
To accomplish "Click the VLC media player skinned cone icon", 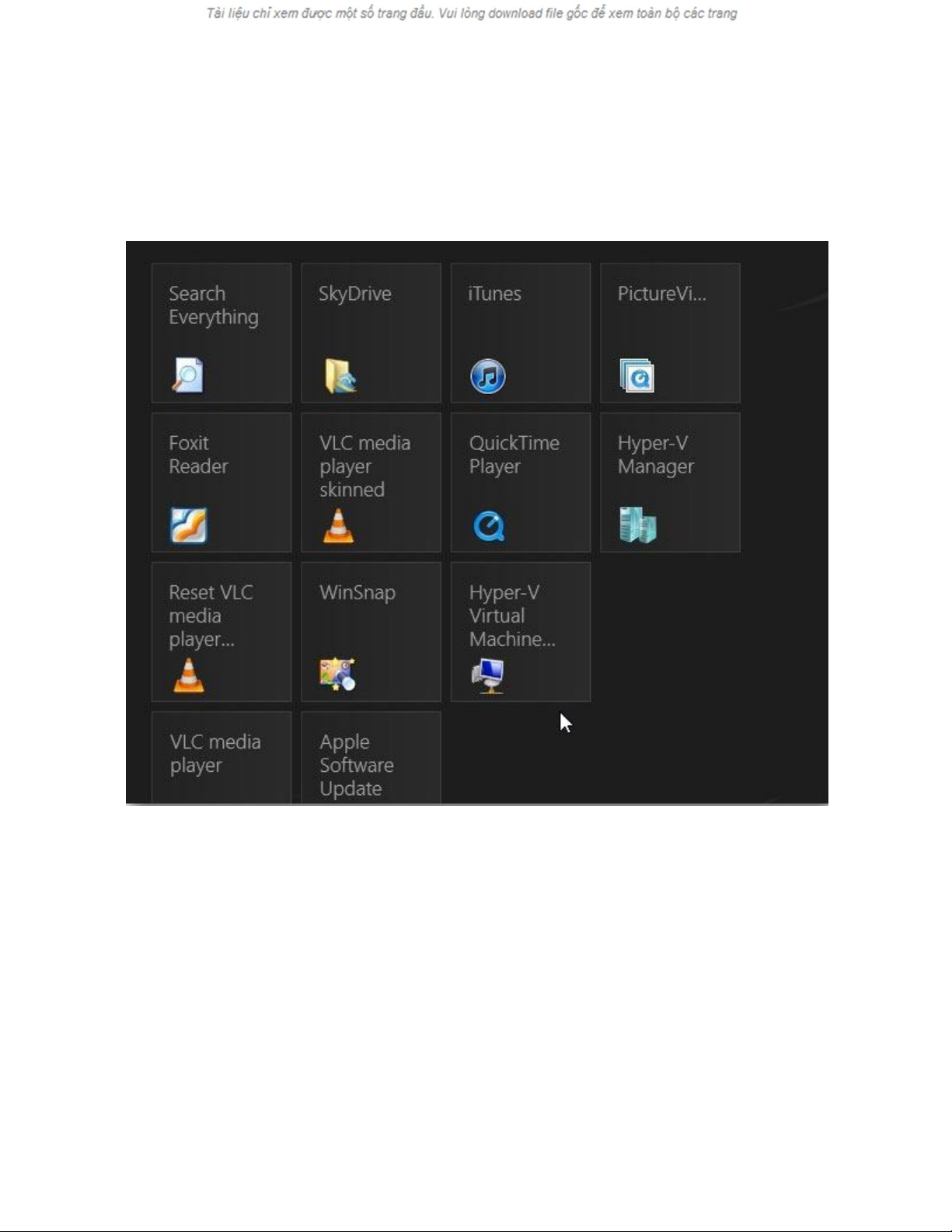I will pyautogui.click(x=338, y=525).
